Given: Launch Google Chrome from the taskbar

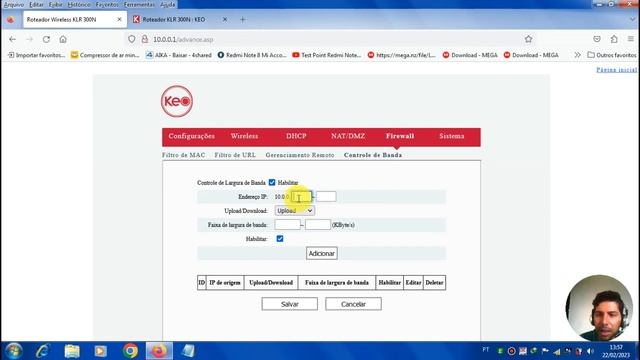Looking at the screenshot, I should [x=130, y=351].
